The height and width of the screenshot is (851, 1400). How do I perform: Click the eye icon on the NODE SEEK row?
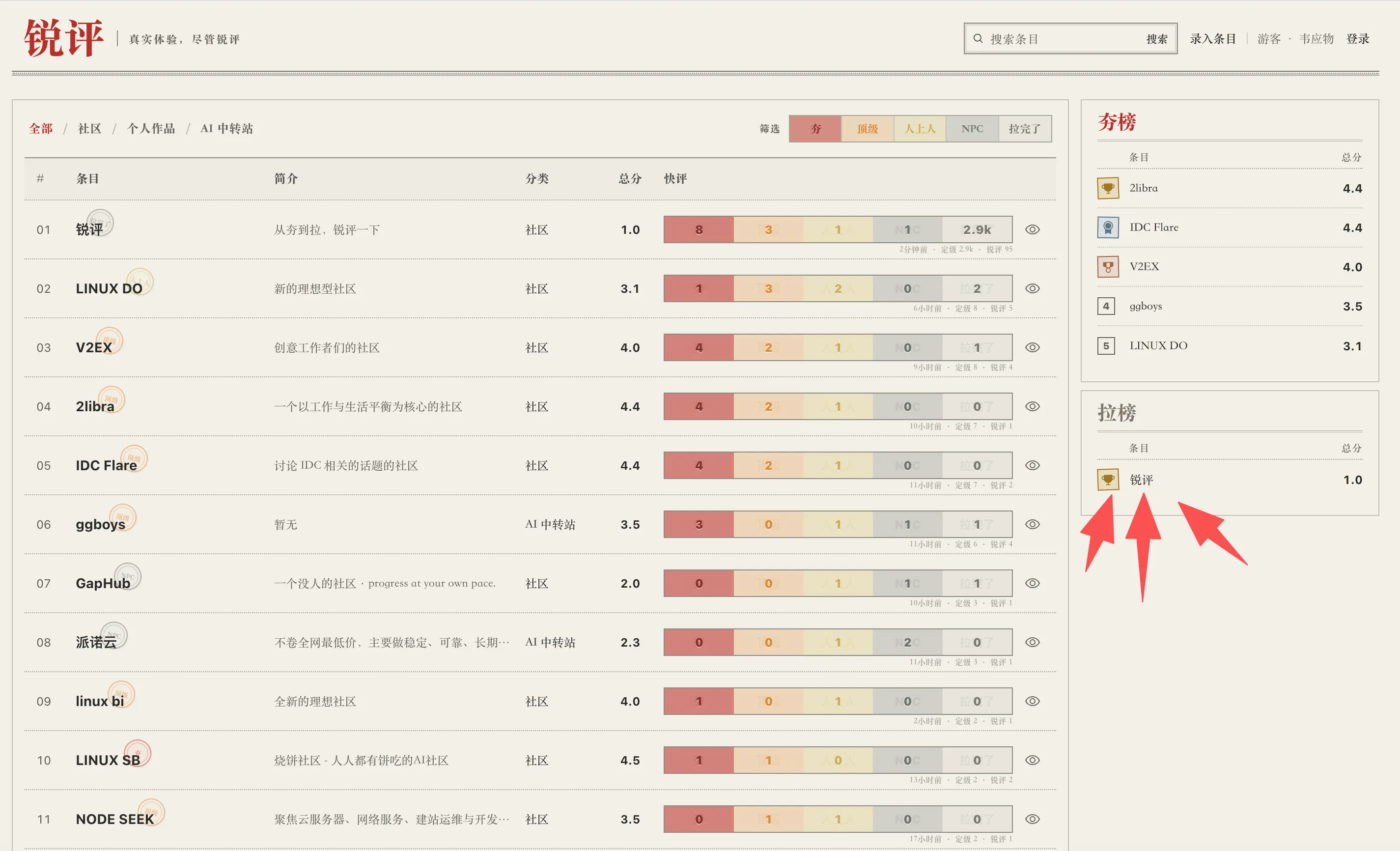[1033, 819]
